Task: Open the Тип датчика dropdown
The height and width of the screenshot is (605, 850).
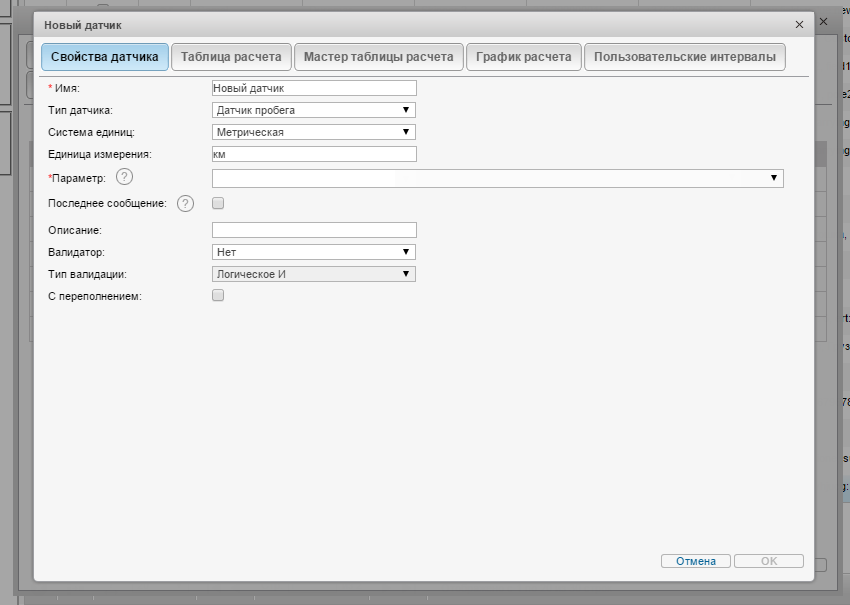Action: pyautogui.click(x=314, y=110)
